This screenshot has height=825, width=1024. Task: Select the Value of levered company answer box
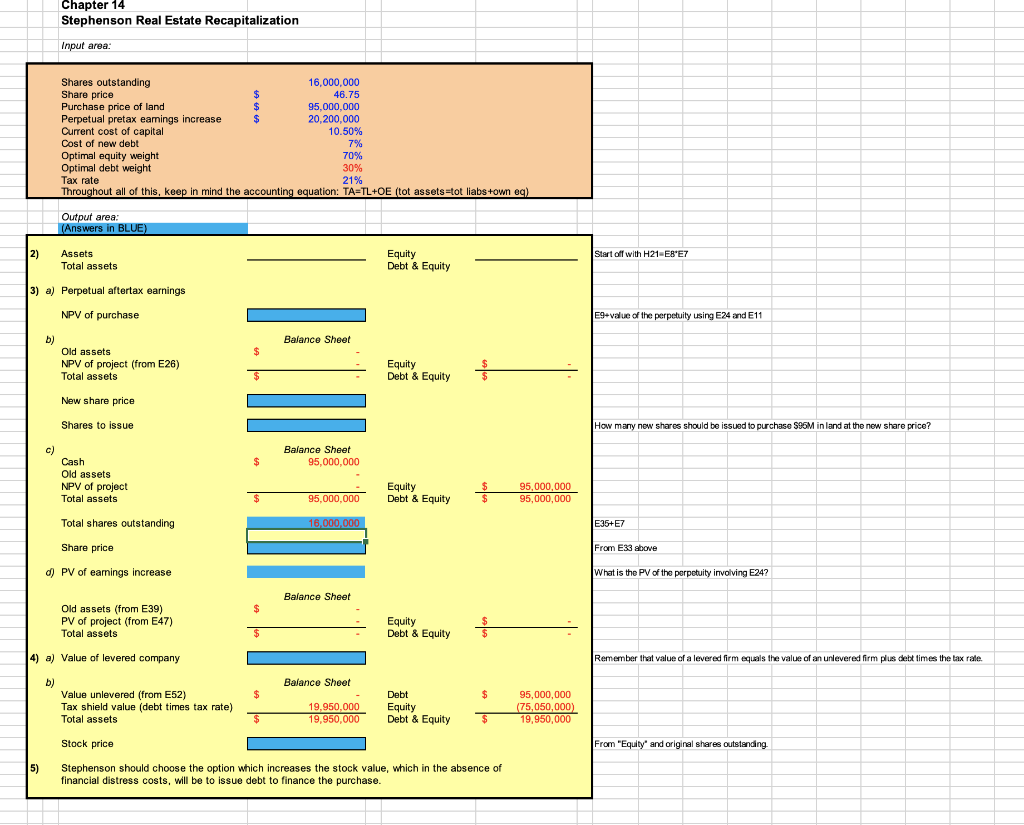(306, 657)
